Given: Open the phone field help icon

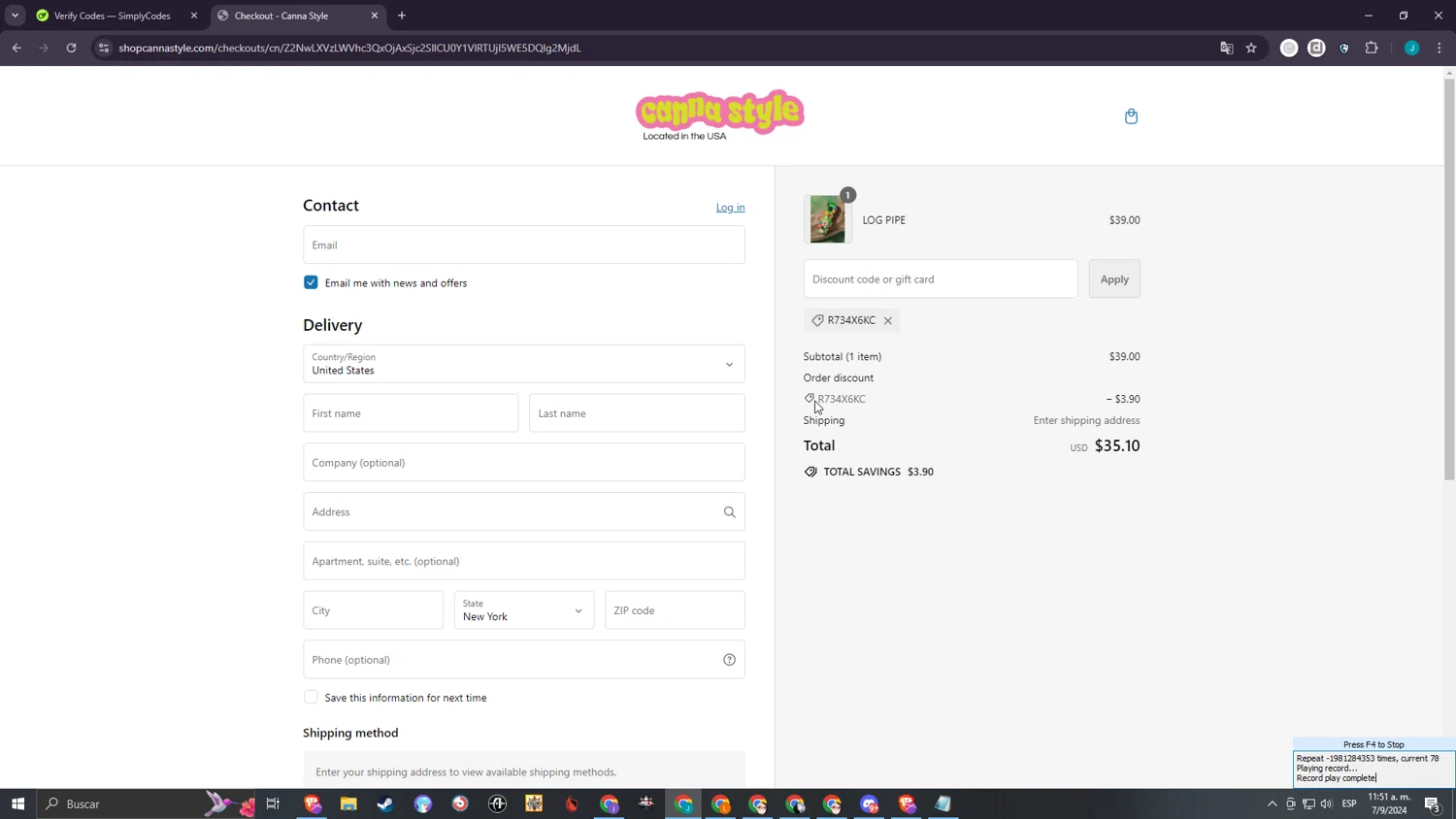Looking at the screenshot, I should click(729, 660).
